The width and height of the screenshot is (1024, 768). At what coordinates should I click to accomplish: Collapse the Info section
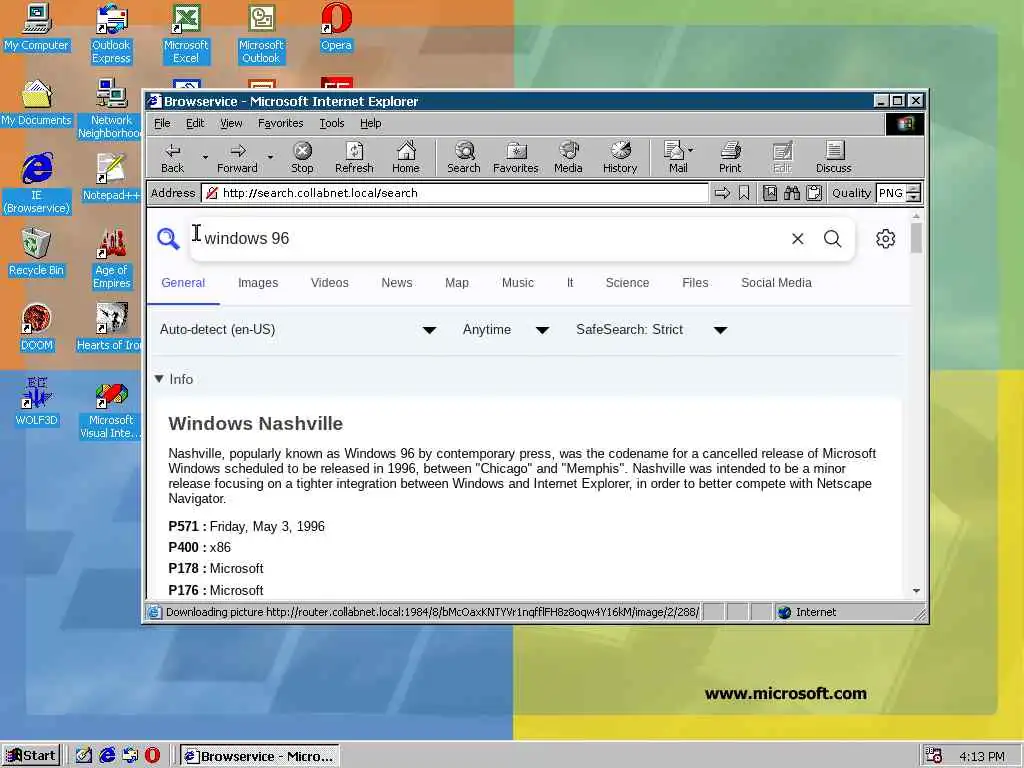pyautogui.click(x=174, y=379)
